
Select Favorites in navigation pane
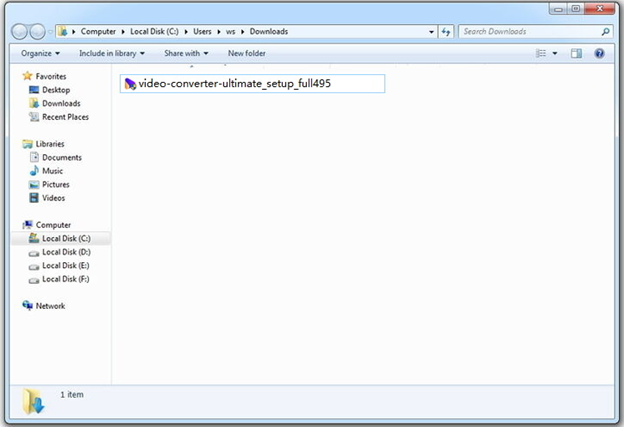[51, 76]
